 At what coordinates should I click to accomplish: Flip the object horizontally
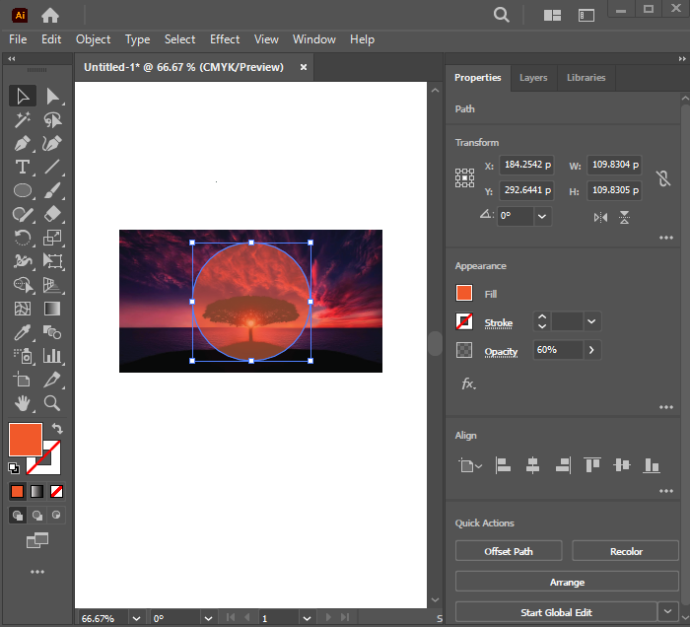(x=600, y=217)
